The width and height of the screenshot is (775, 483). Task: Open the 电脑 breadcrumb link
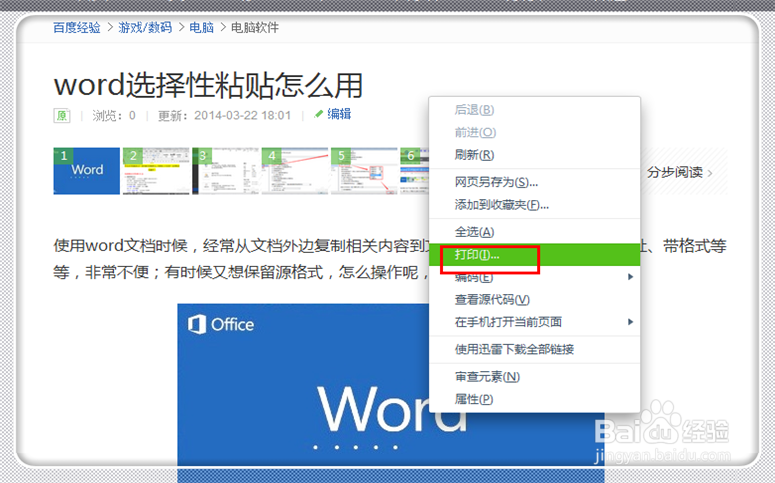tap(202, 27)
